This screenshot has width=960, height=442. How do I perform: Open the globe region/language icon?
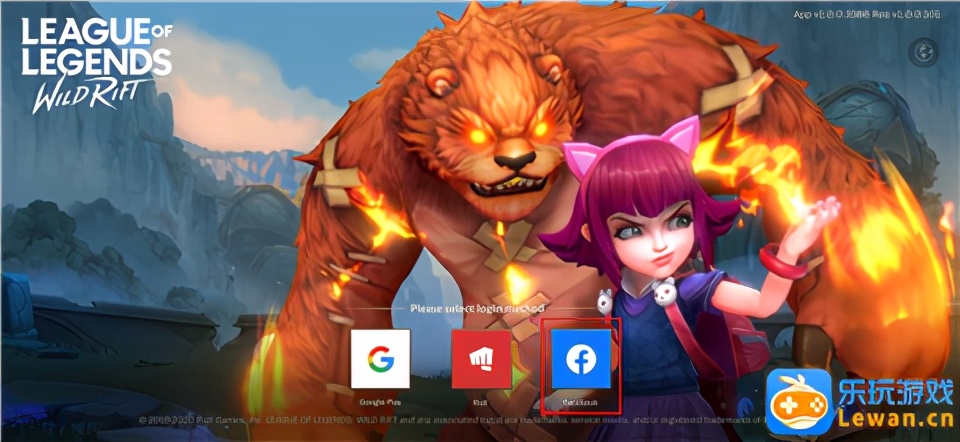923,53
